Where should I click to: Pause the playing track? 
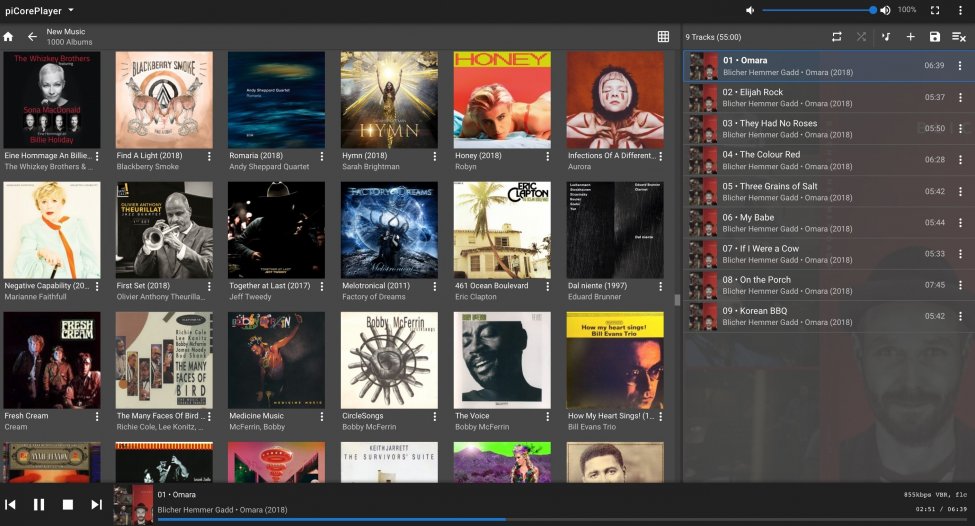tap(39, 504)
